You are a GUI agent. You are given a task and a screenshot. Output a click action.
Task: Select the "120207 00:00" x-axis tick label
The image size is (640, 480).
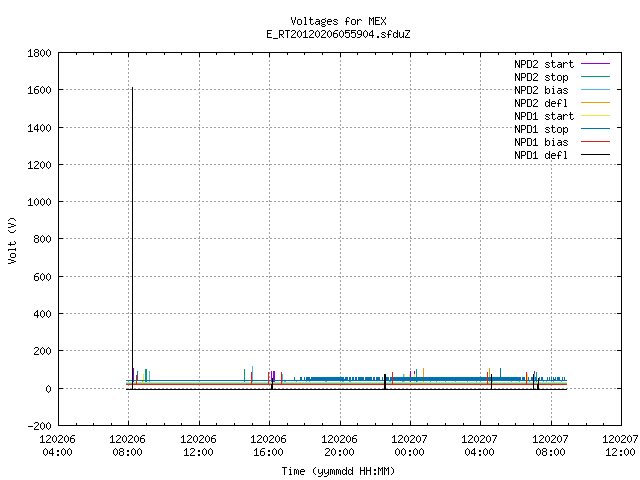[409, 446]
